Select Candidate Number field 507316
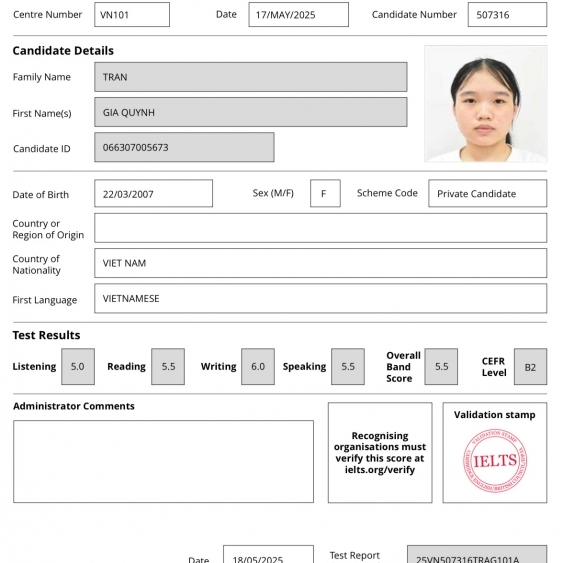This screenshot has height=563, width=563. pyautogui.click(x=507, y=15)
